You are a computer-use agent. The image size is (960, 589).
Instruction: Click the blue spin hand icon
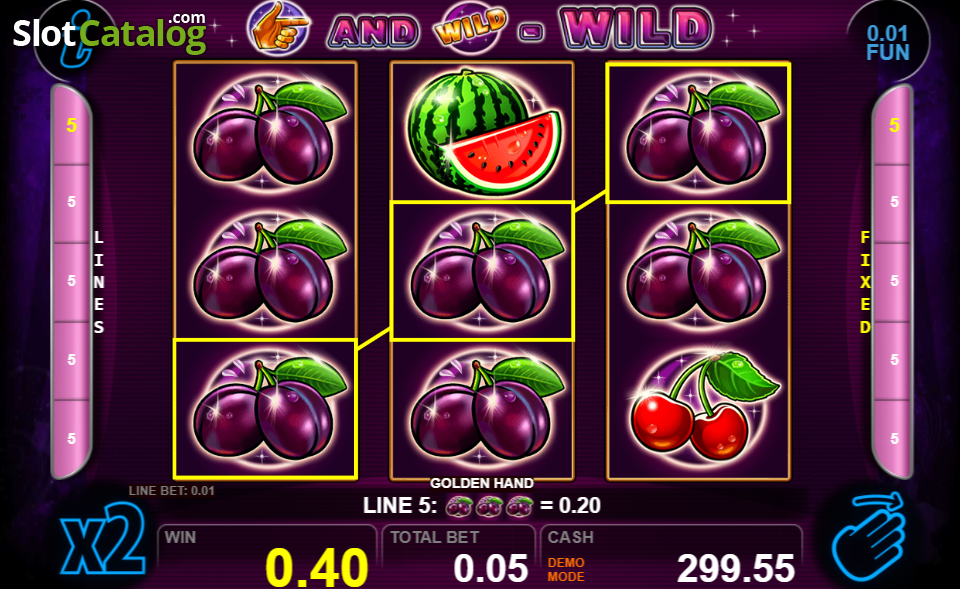868,536
